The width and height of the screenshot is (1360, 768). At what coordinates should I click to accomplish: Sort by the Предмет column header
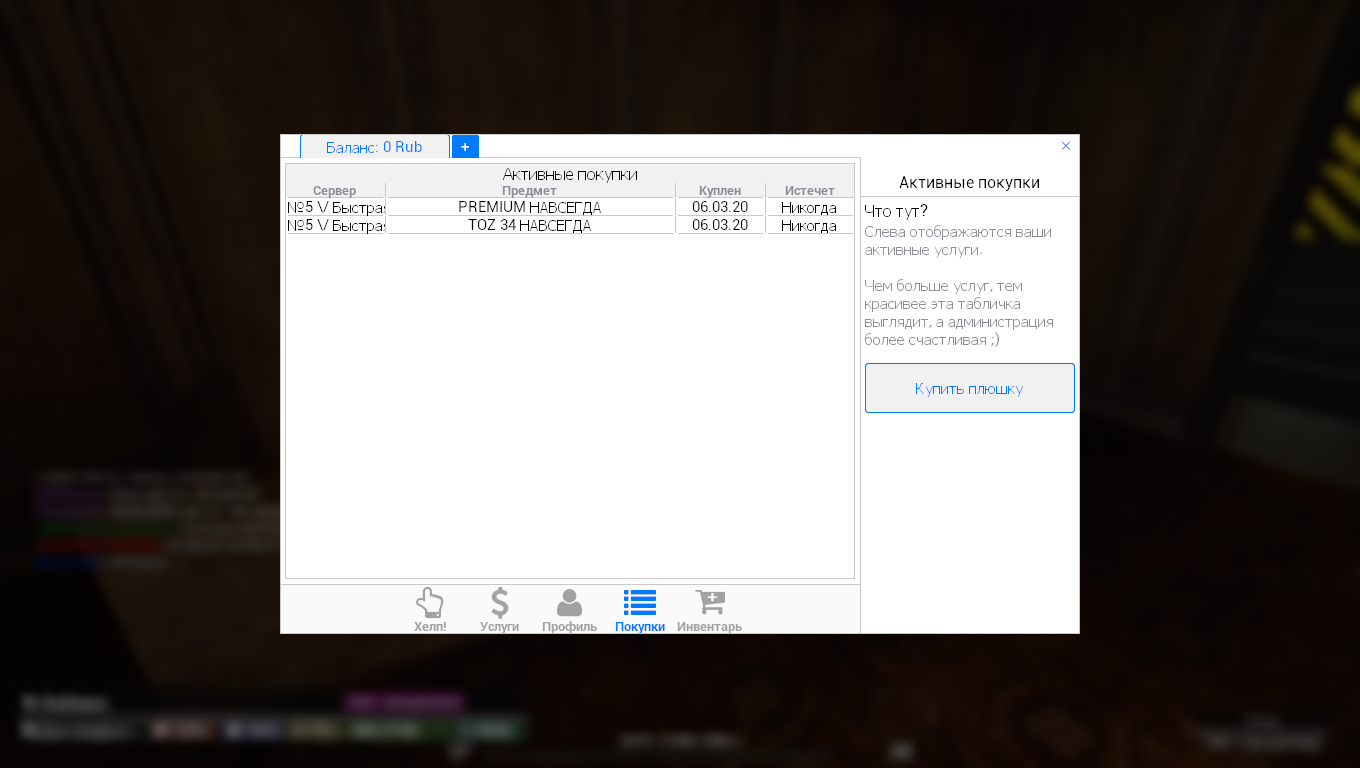[x=529, y=191]
